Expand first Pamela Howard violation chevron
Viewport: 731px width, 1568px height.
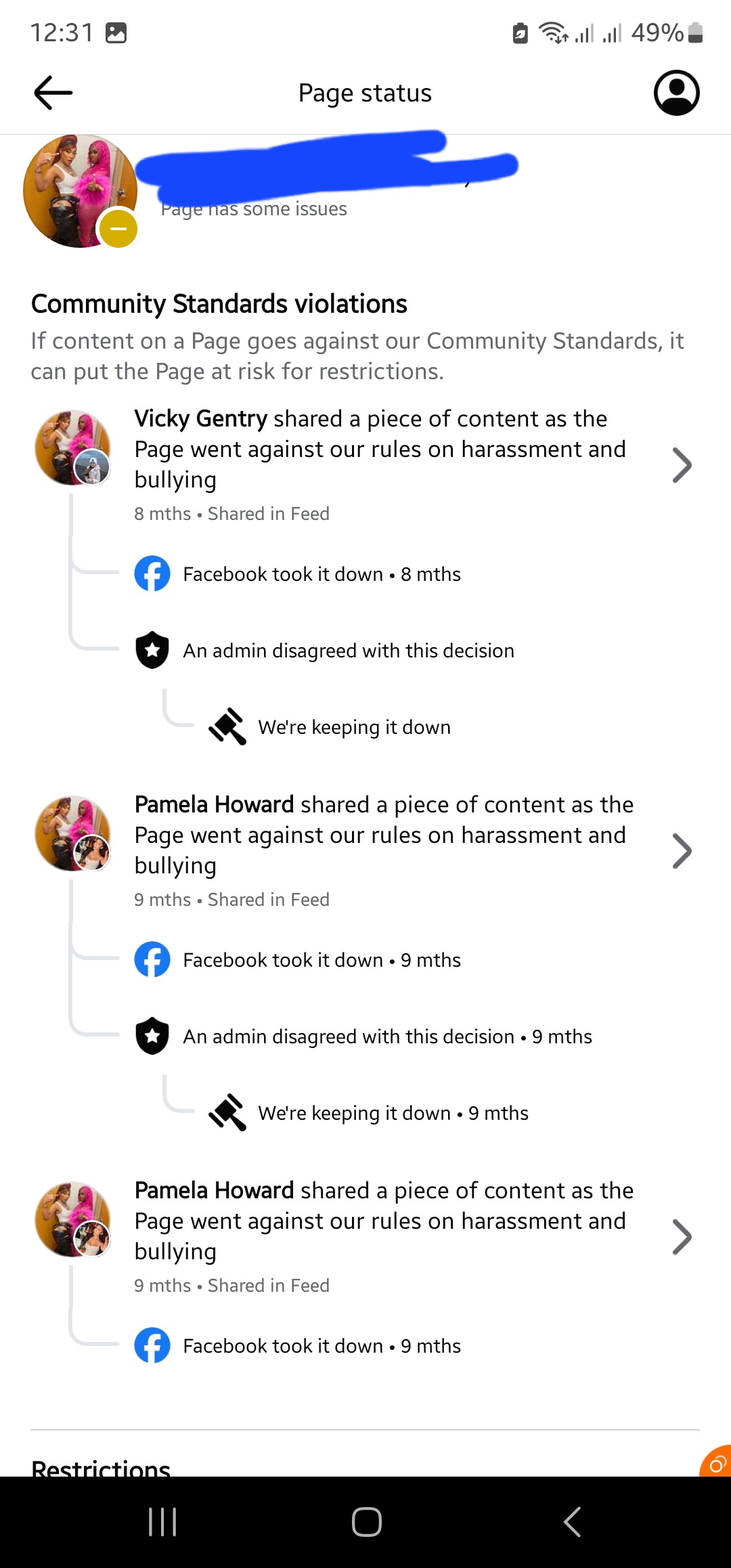[682, 851]
